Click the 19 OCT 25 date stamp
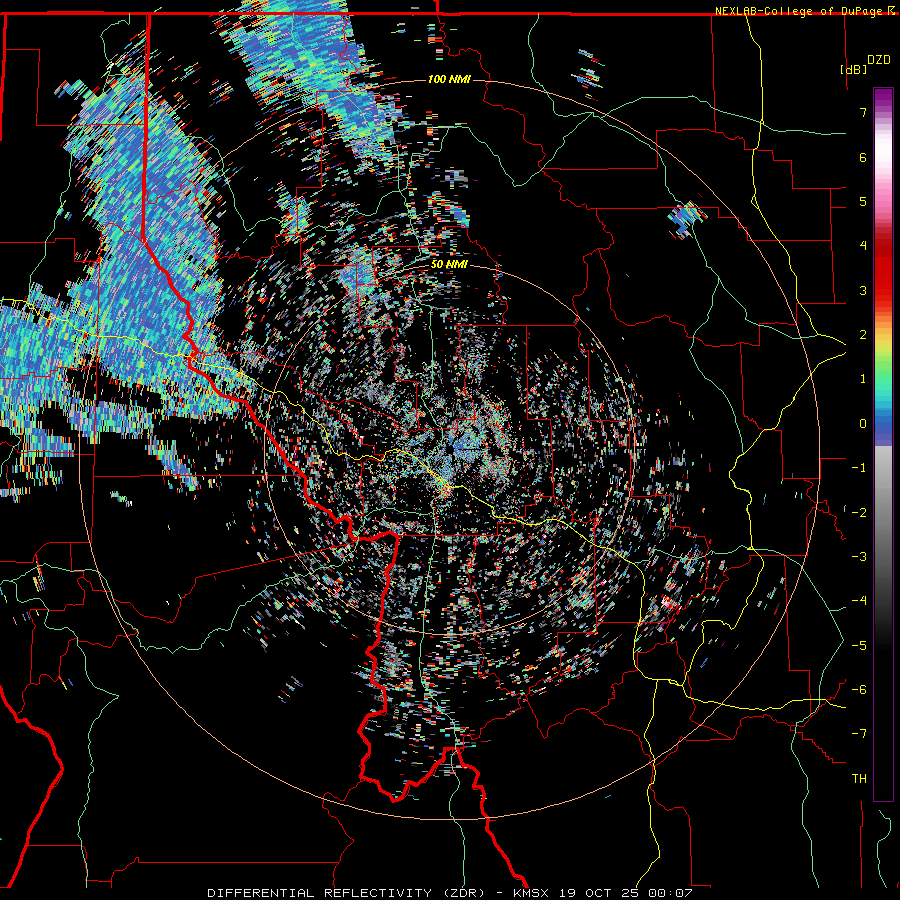 [600, 893]
